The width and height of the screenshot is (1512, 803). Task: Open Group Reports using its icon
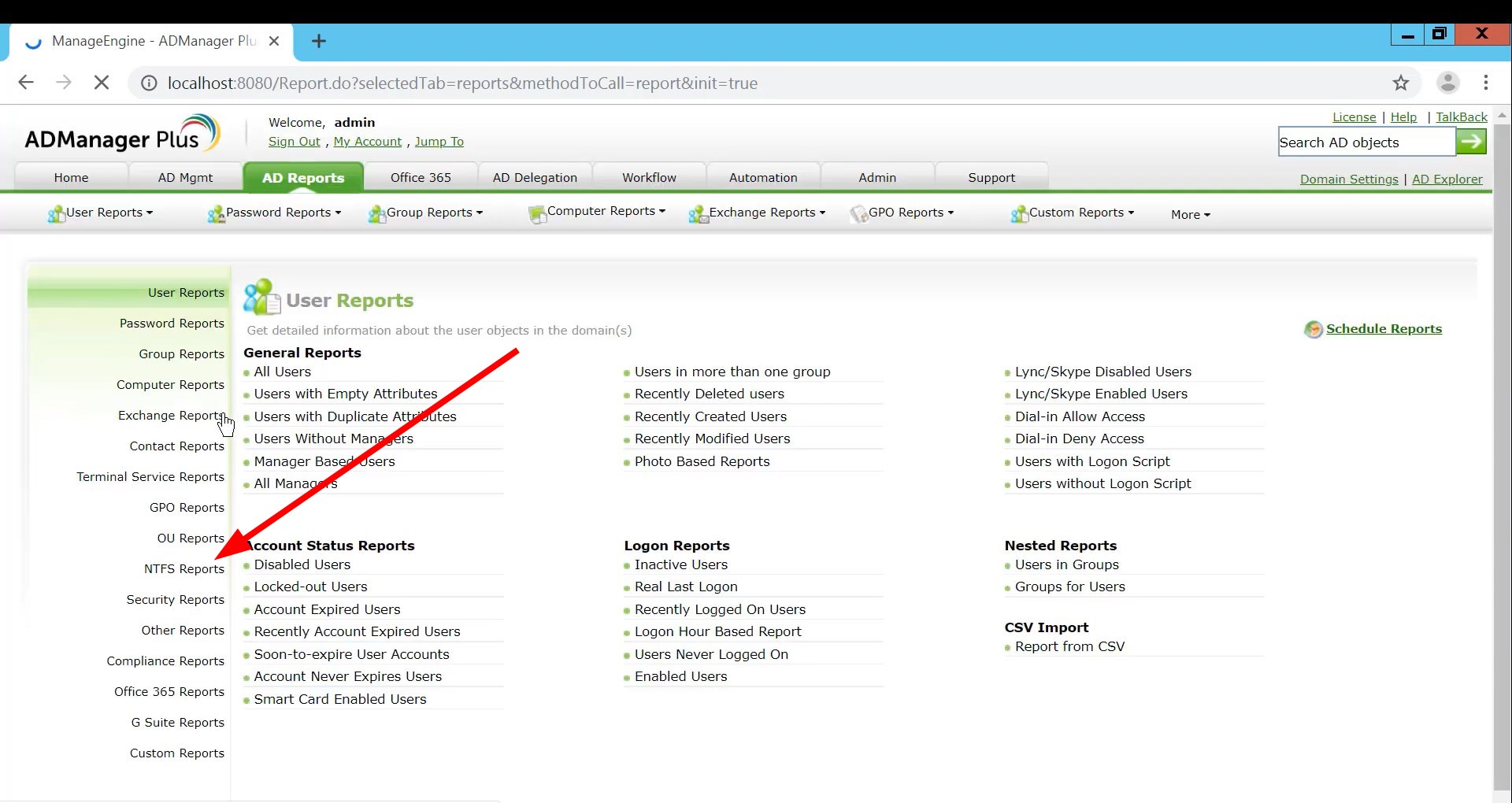(376, 213)
